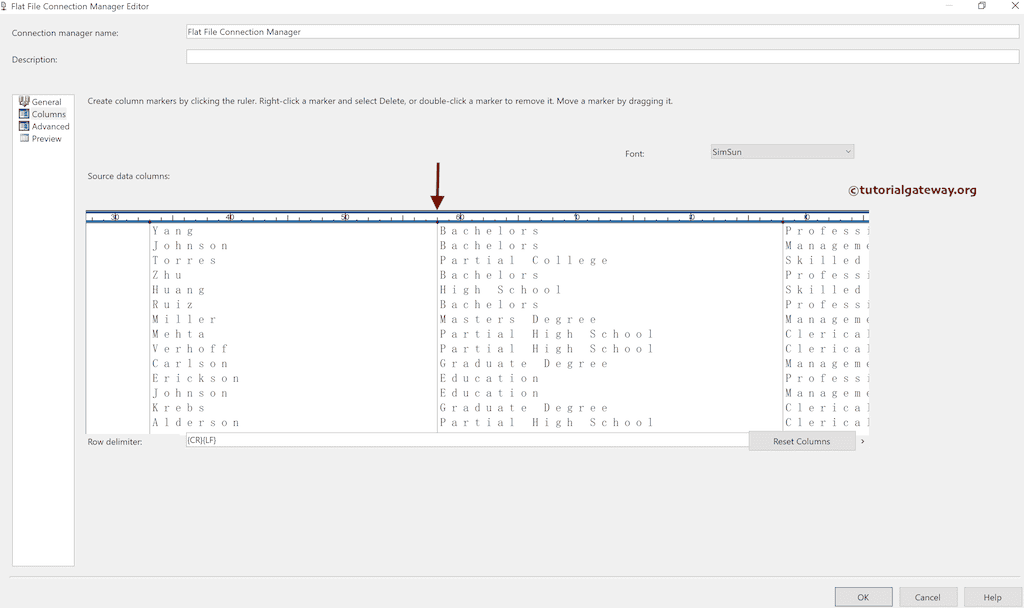Click the 'Carlson' row text
The width and height of the screenshot is (1024, 608).
pos(190,364)
